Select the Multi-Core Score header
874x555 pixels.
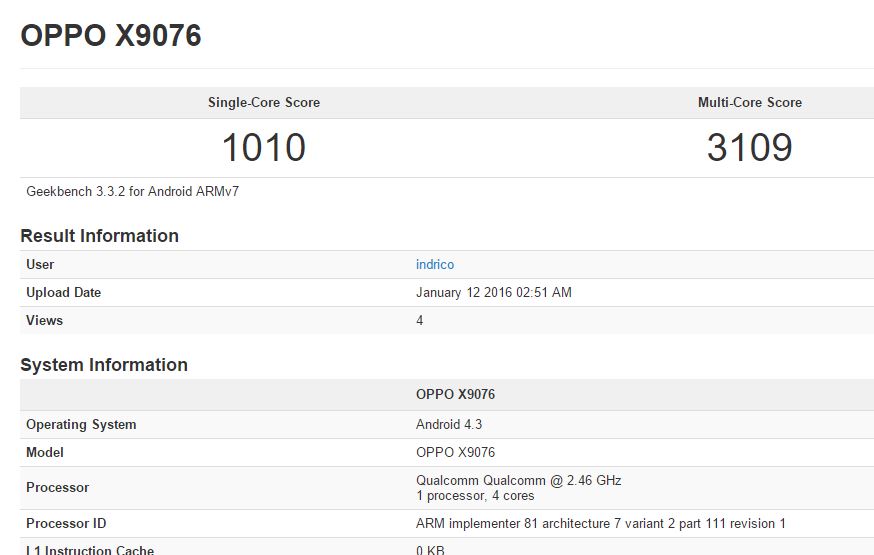click(x=750, y=103)
